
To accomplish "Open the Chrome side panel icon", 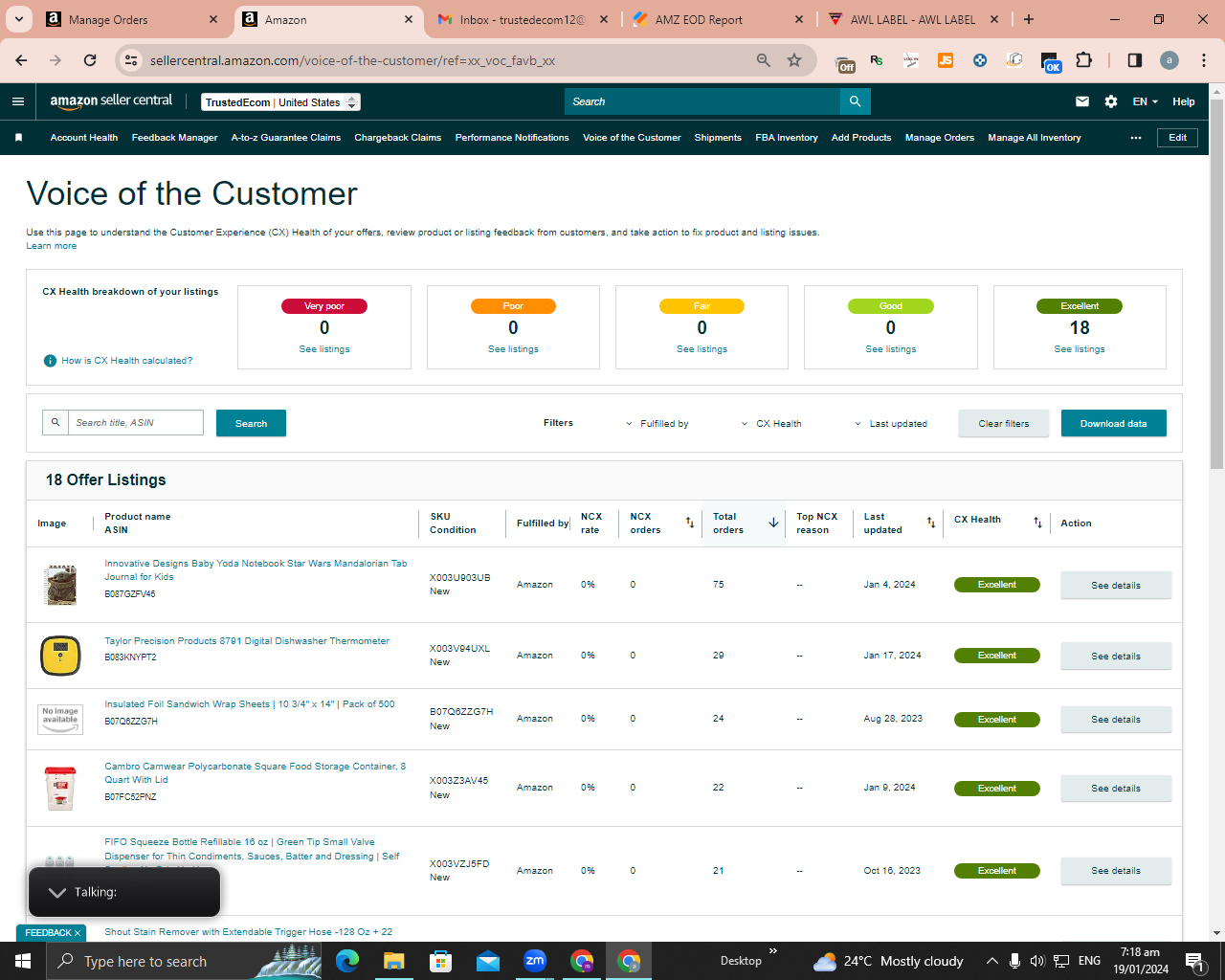I will (1135, 60).
